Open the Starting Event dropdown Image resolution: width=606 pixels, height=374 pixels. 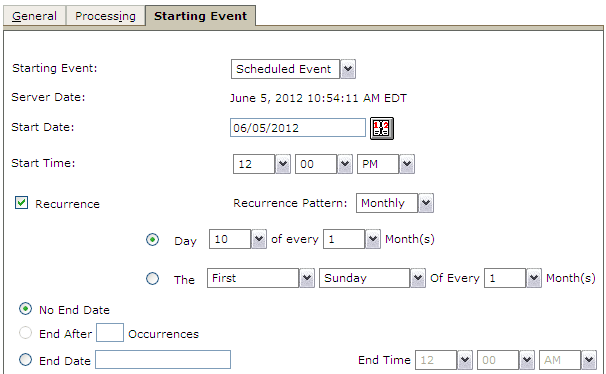tap(293, 69)
